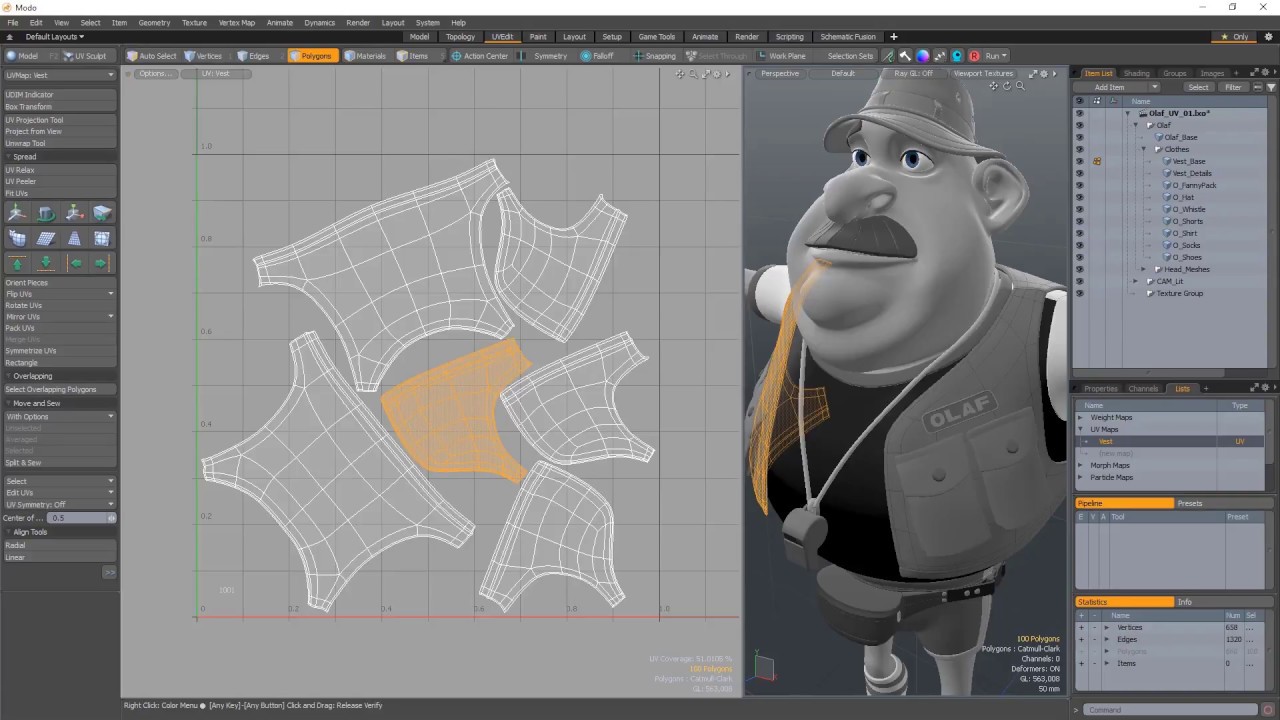Click the red record button beside the Command field
The width and height of the screenshot is (1280, 720).
point(1268,710)
